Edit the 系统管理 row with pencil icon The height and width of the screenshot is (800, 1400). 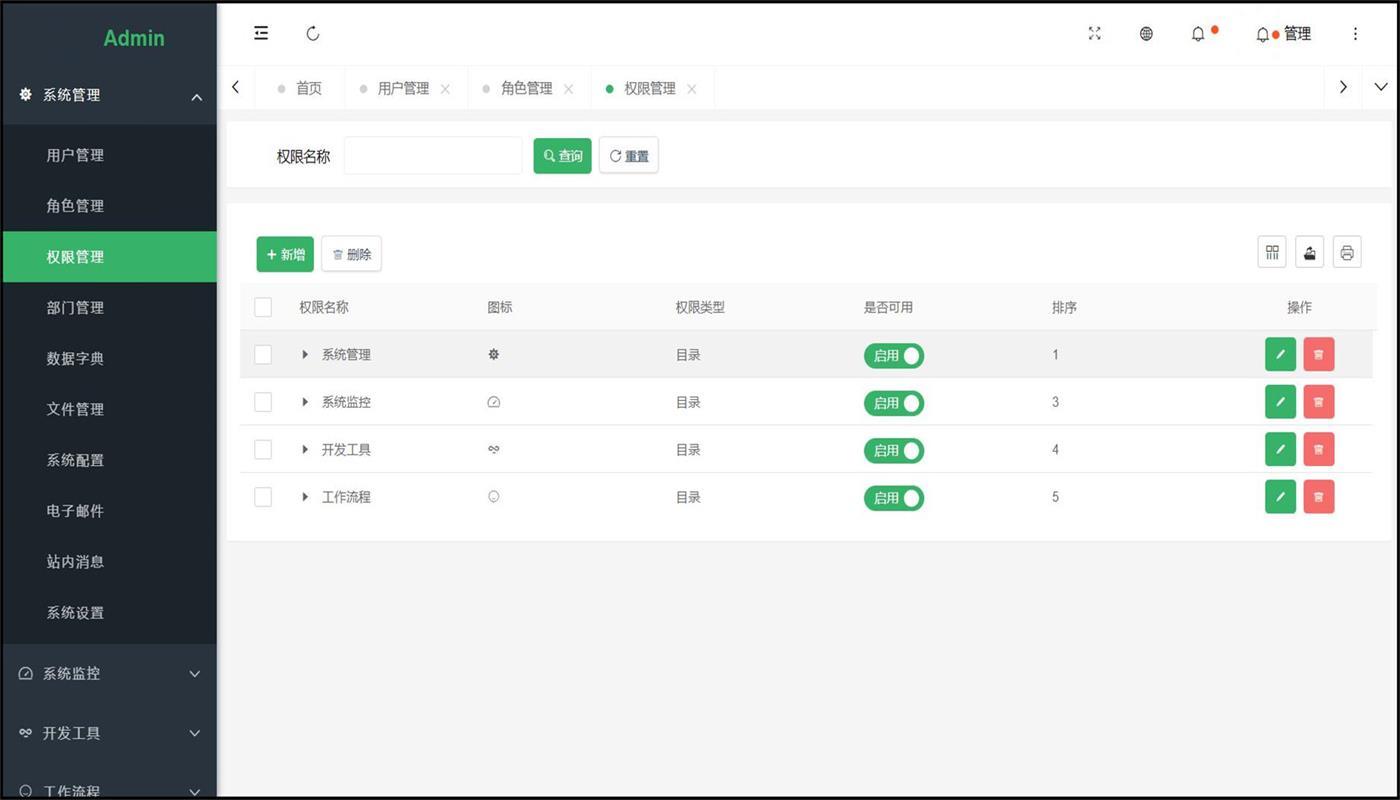pos(1280,354)
